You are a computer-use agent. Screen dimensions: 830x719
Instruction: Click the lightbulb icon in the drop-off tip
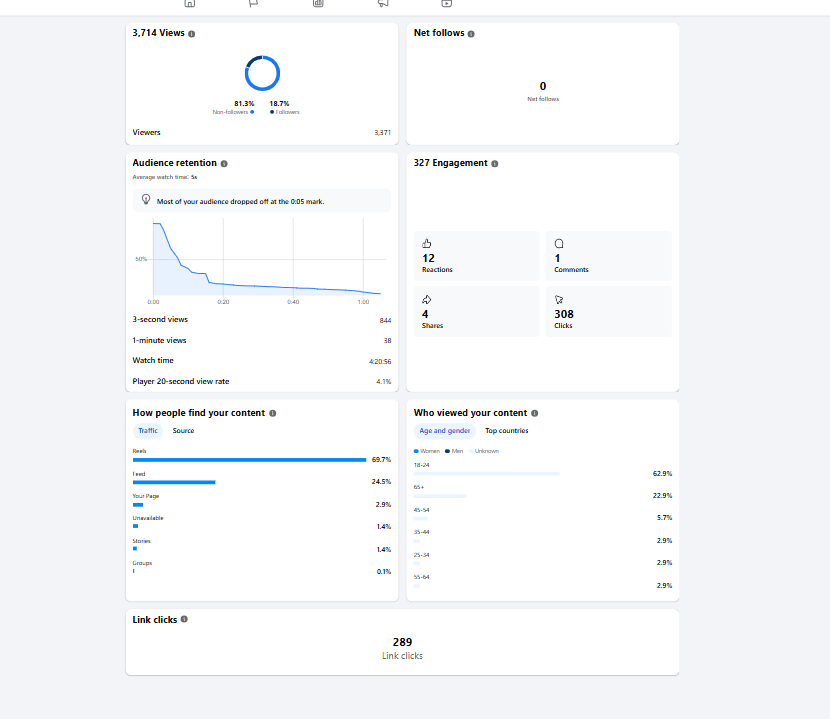tap(146, 200)
